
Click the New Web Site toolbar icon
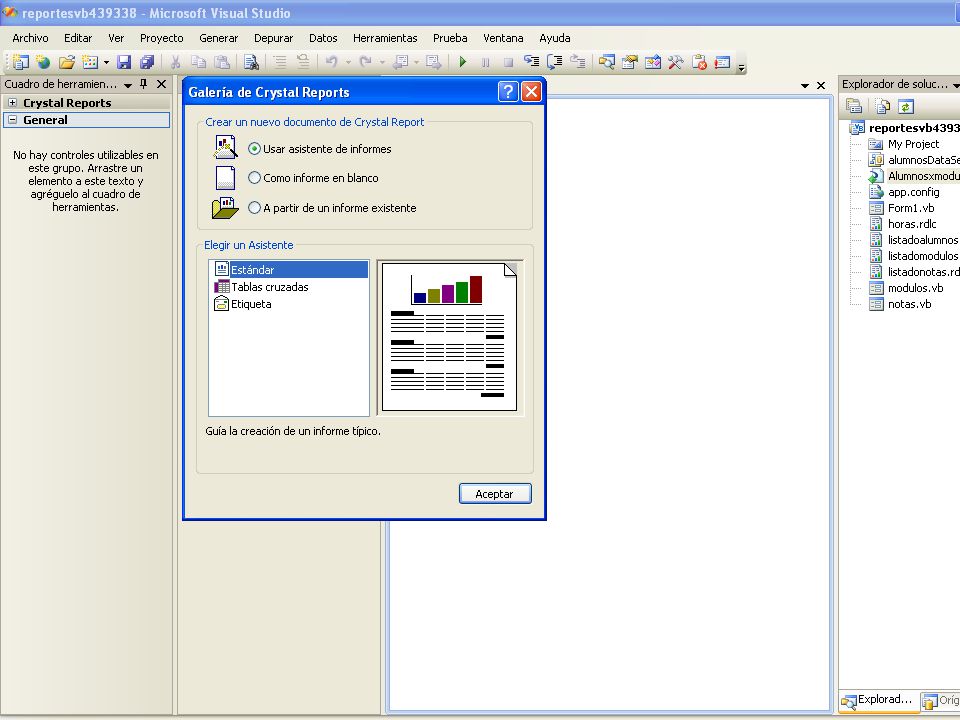pyautogui.click(x=43, y=62)
